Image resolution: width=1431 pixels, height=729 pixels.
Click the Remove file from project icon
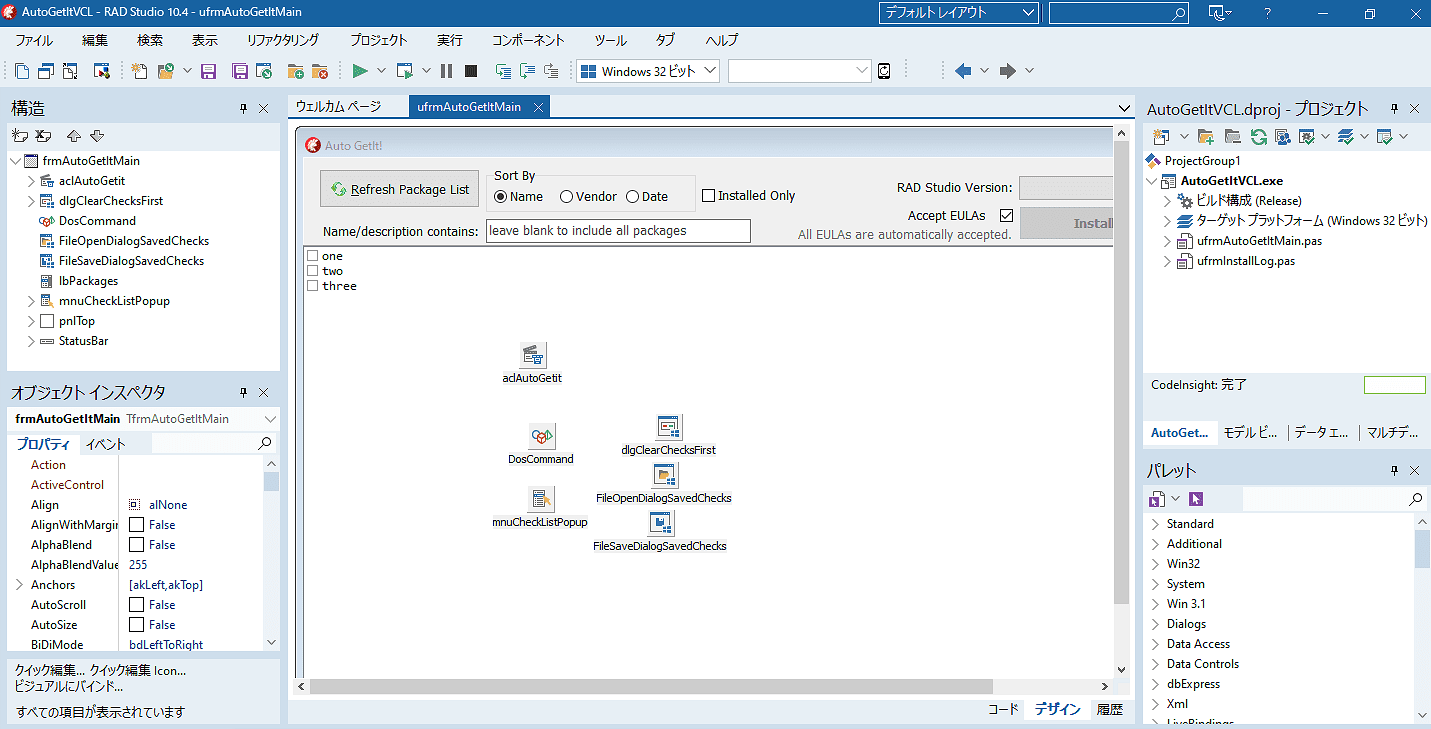319,71
